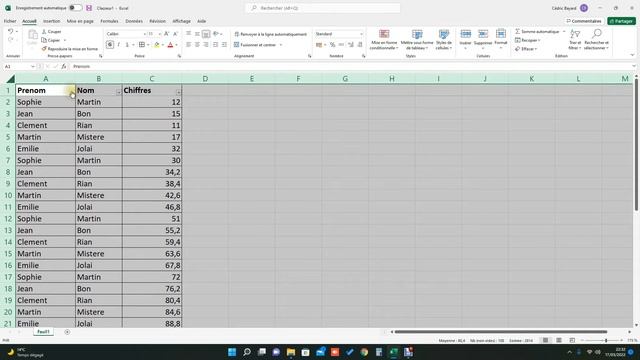Image resolution: width=640 pixels, height=360 pixels.
Task: Open Mettre sous forme de tableau gallery
Action: pos(417,40)
